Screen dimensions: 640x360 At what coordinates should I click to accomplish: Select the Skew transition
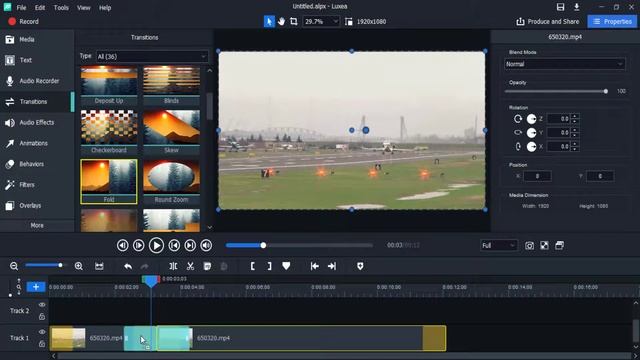[x=171, y=132]
